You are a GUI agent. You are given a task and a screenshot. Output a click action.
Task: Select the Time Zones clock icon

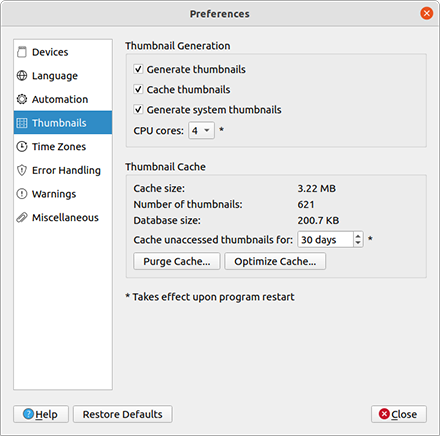click(22, 146)
